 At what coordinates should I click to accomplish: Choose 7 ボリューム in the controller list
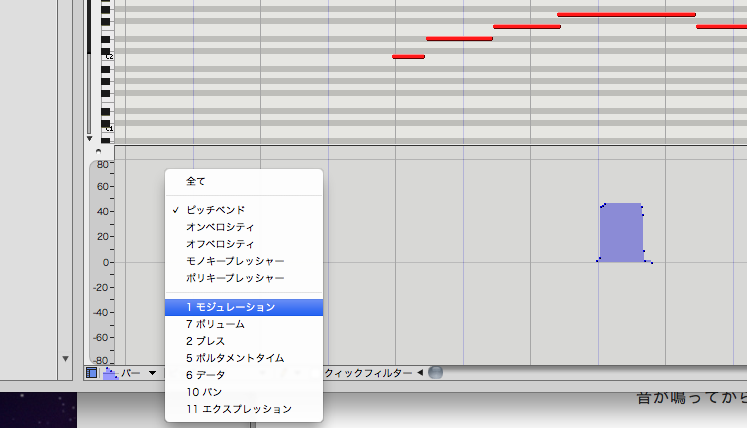coord(215,325)
